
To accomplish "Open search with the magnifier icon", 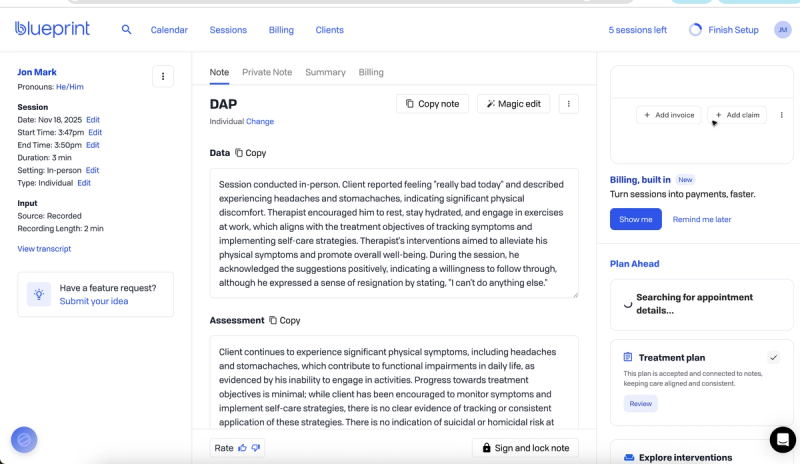I will [x=127, y=30].
